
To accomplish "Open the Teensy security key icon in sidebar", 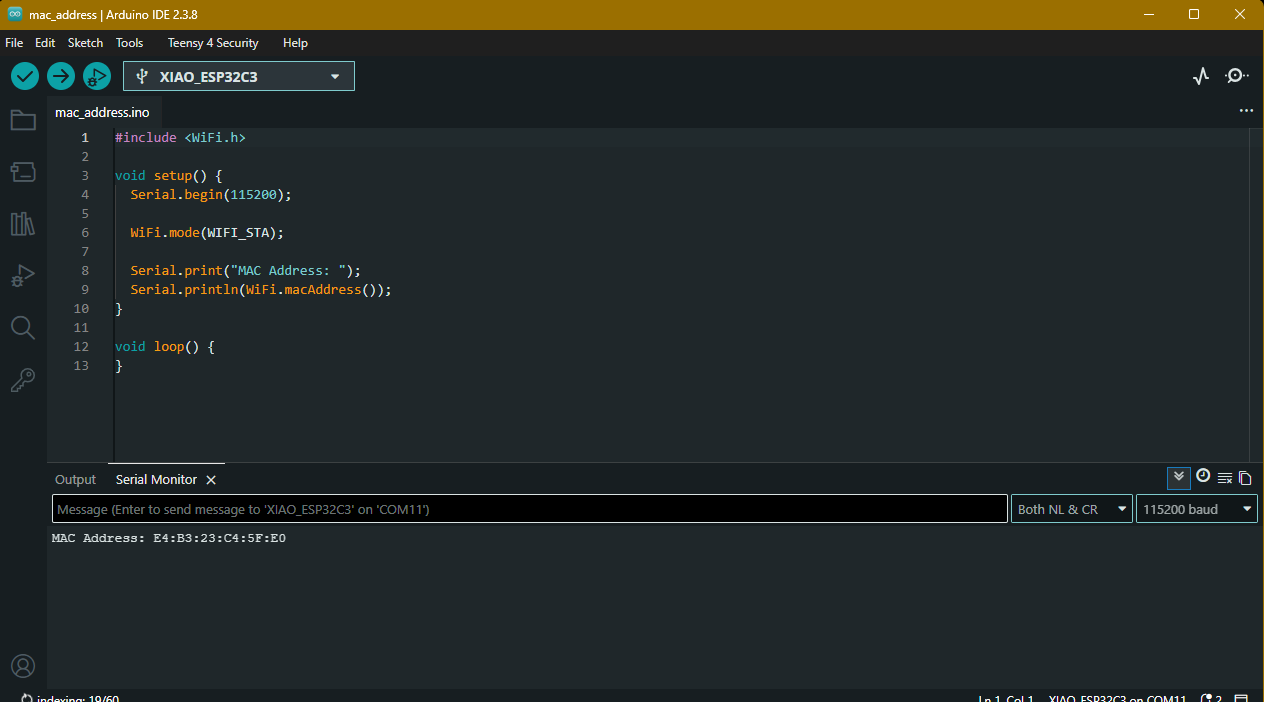I will [x=23, y=380].
